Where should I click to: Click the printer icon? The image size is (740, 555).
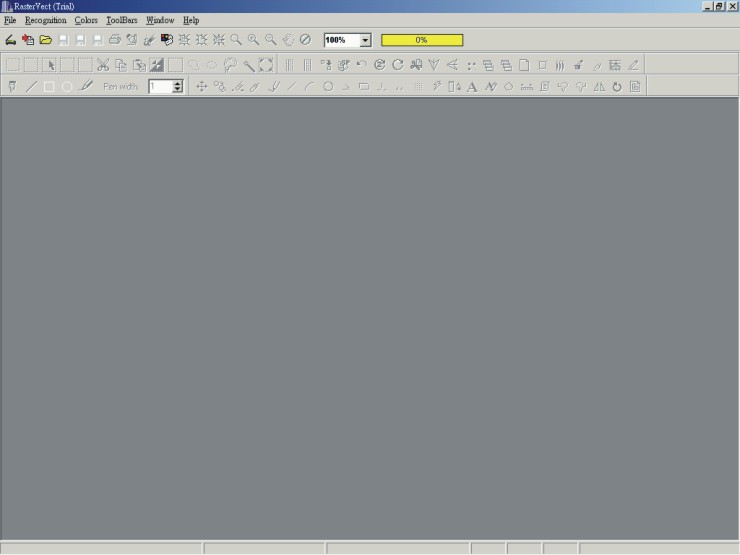pos(115,40)
